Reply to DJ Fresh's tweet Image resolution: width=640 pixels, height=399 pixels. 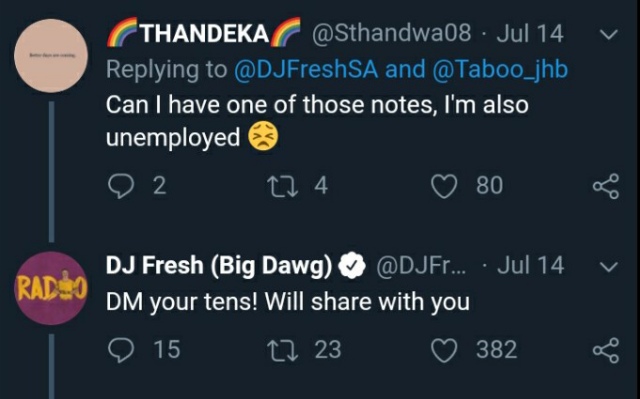(x=121, y=350)
